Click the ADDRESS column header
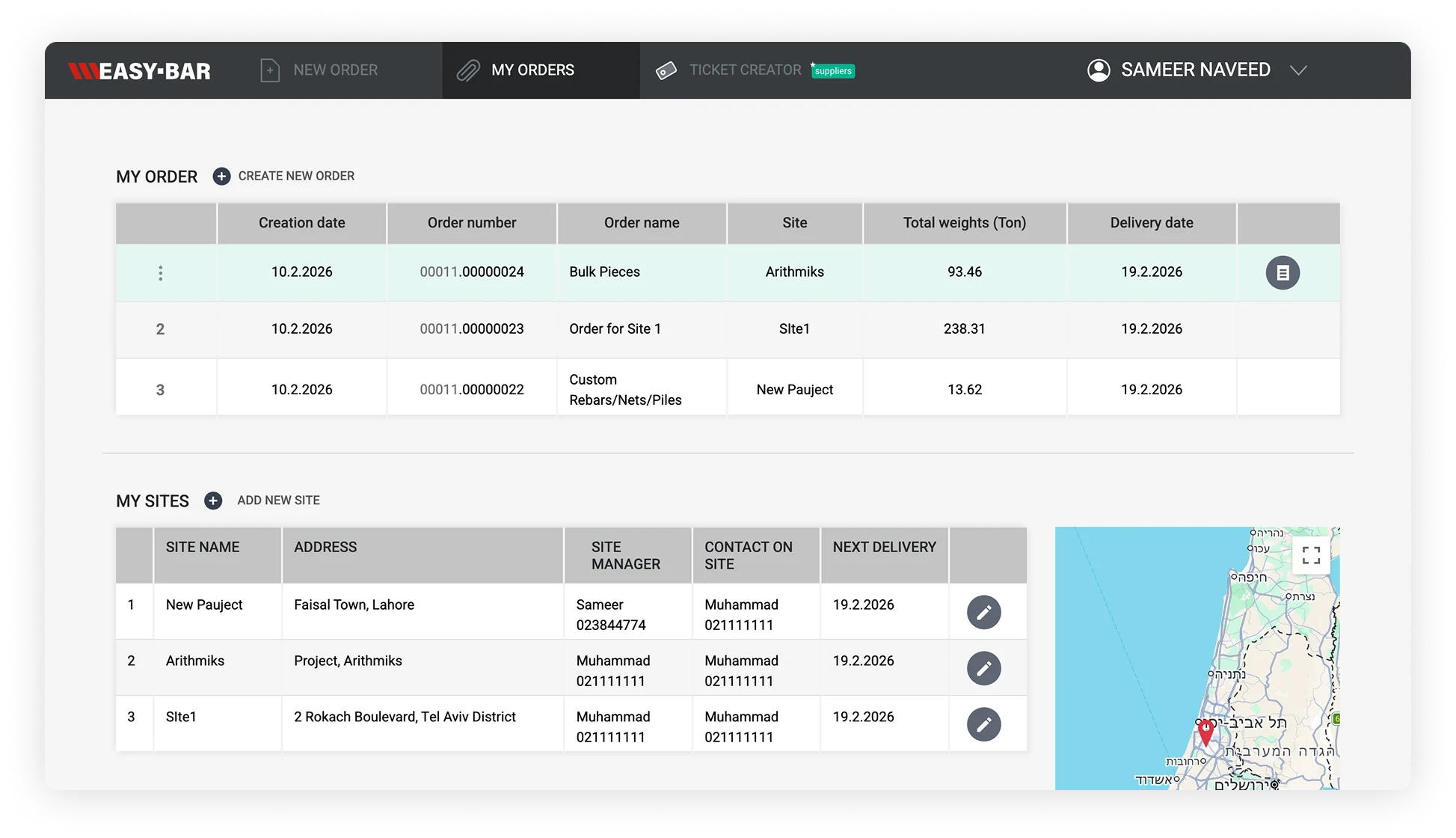 (x=423, y=556)
